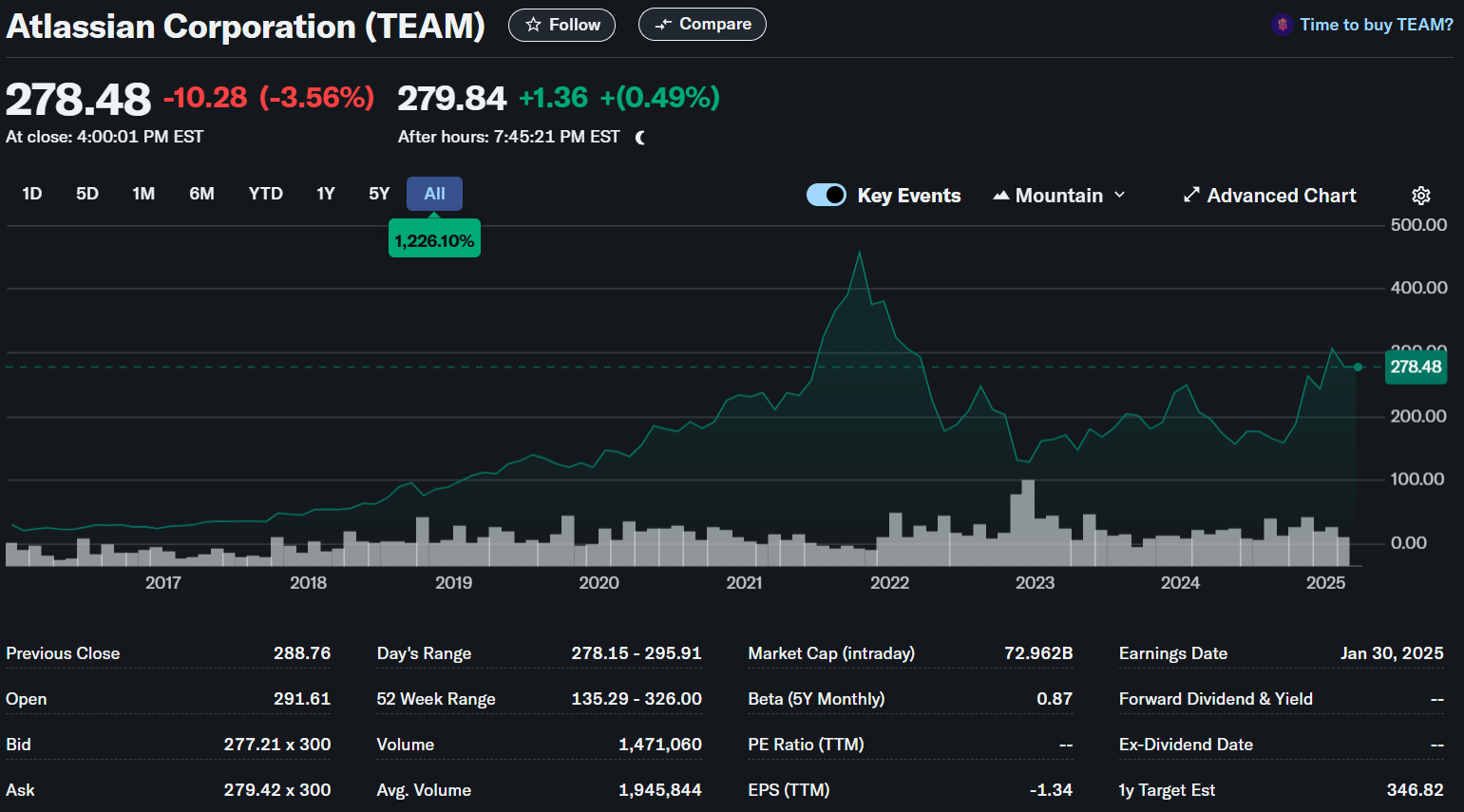Screen dimensions: 1464x812
Task: Select the 6M time range
Action: (201, 194)
